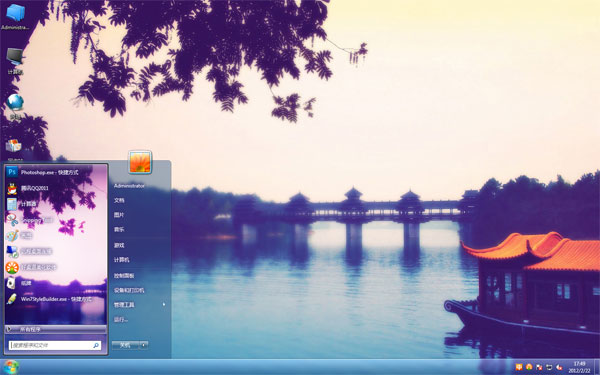The height and width of the screenshot is (375, 600).
Task: Open Photoshop.exe shortcut in Start menu
Action: tap(56, 172)
